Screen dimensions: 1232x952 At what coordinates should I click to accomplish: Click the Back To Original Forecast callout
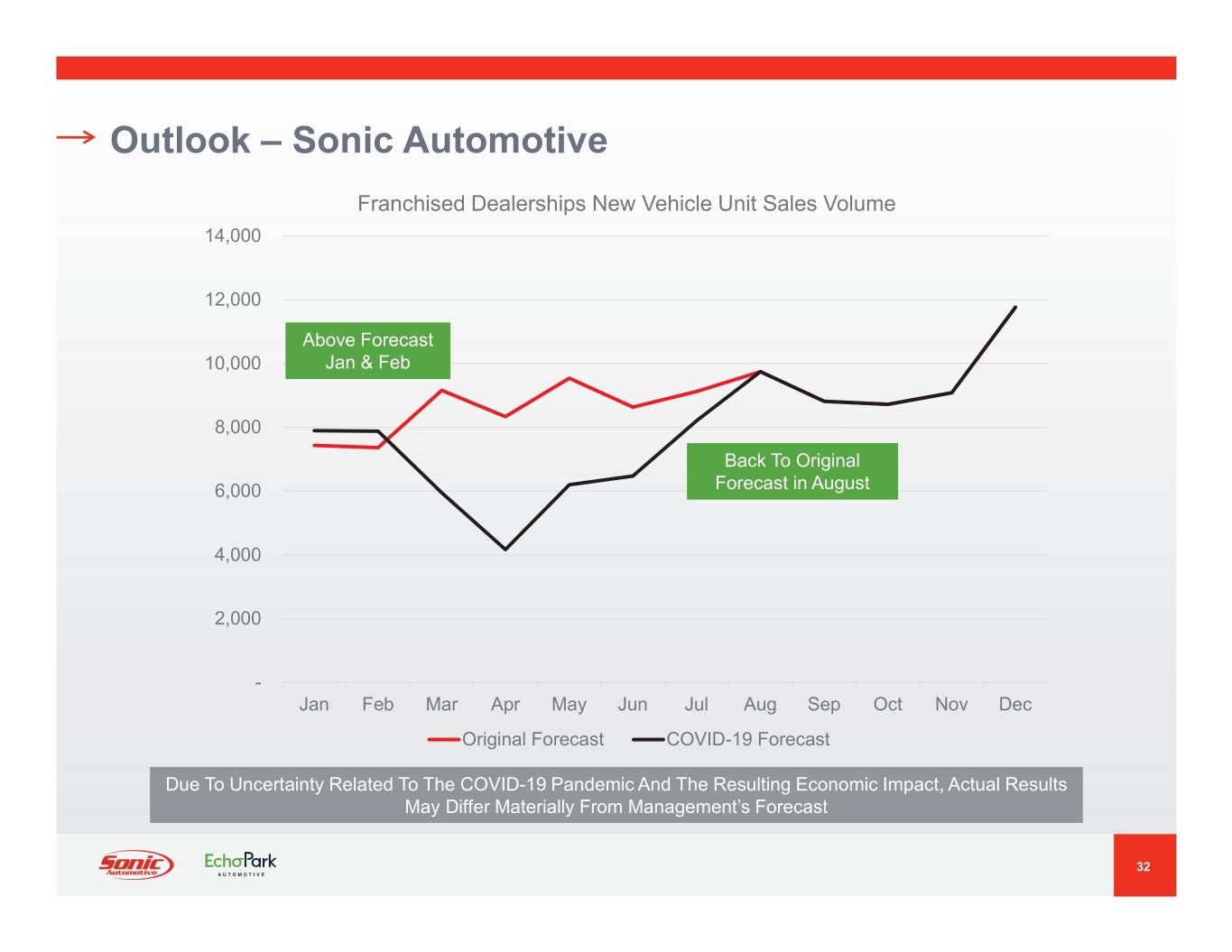click(x=792, y=471)
